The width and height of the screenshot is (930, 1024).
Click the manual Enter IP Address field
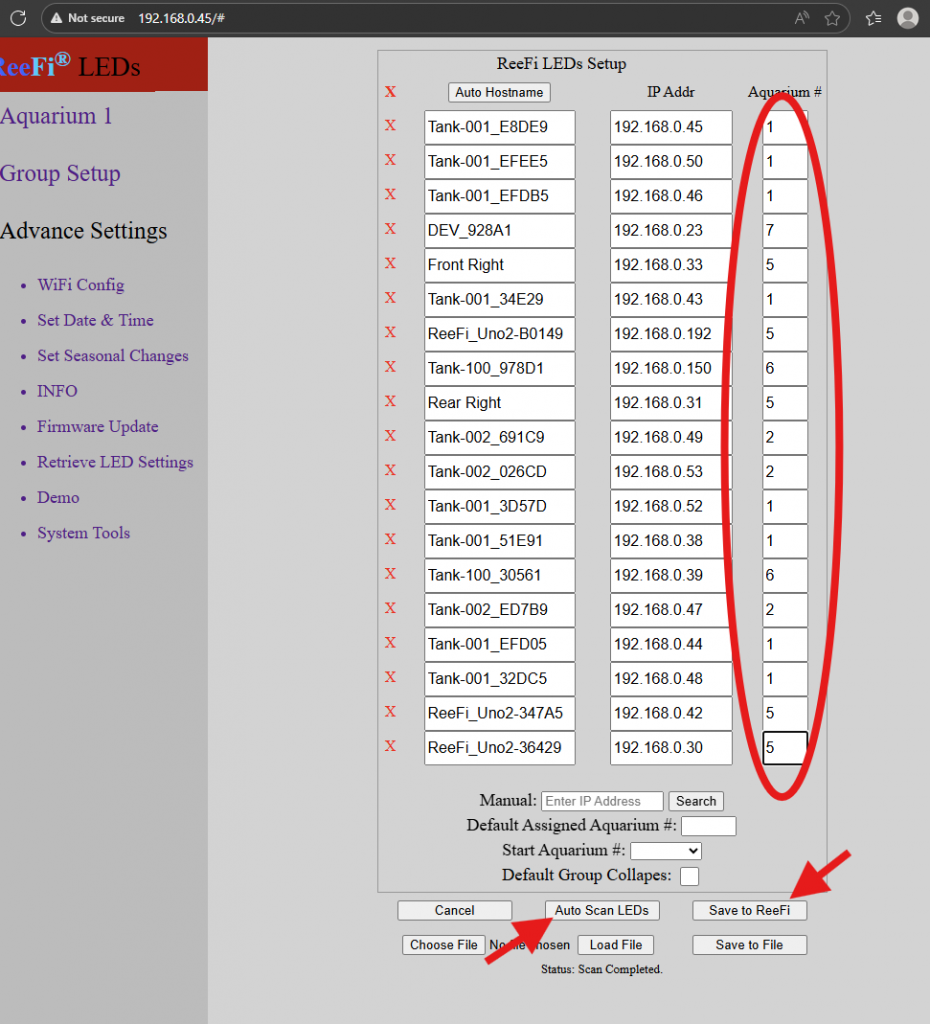point(602,801)
